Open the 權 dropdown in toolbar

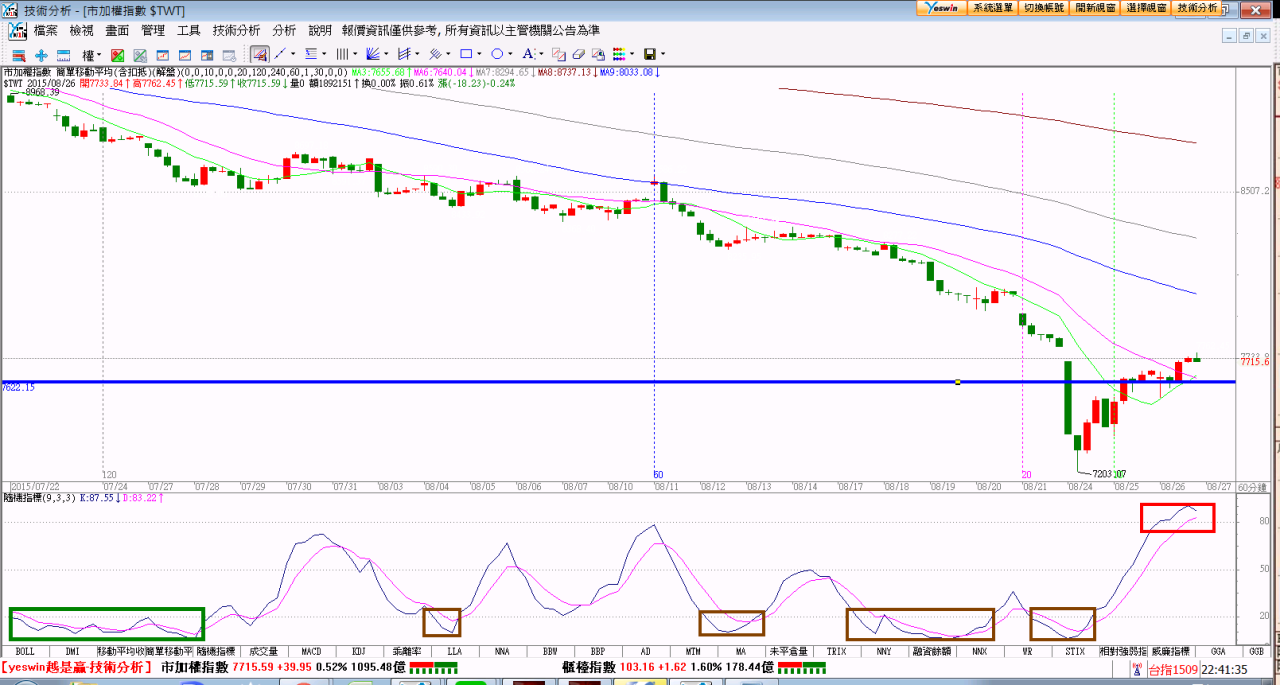[91, 55]
